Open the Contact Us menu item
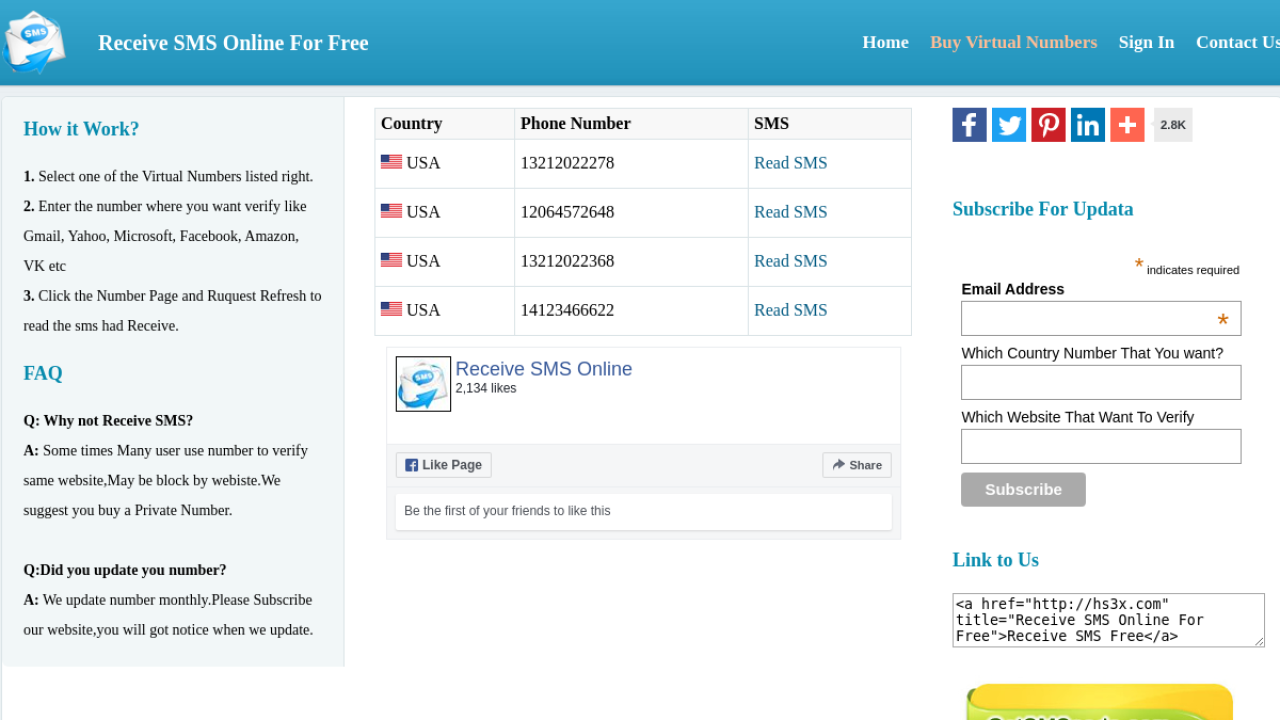This screenshot has width=1280, height=720. (x=1238, y=42)
